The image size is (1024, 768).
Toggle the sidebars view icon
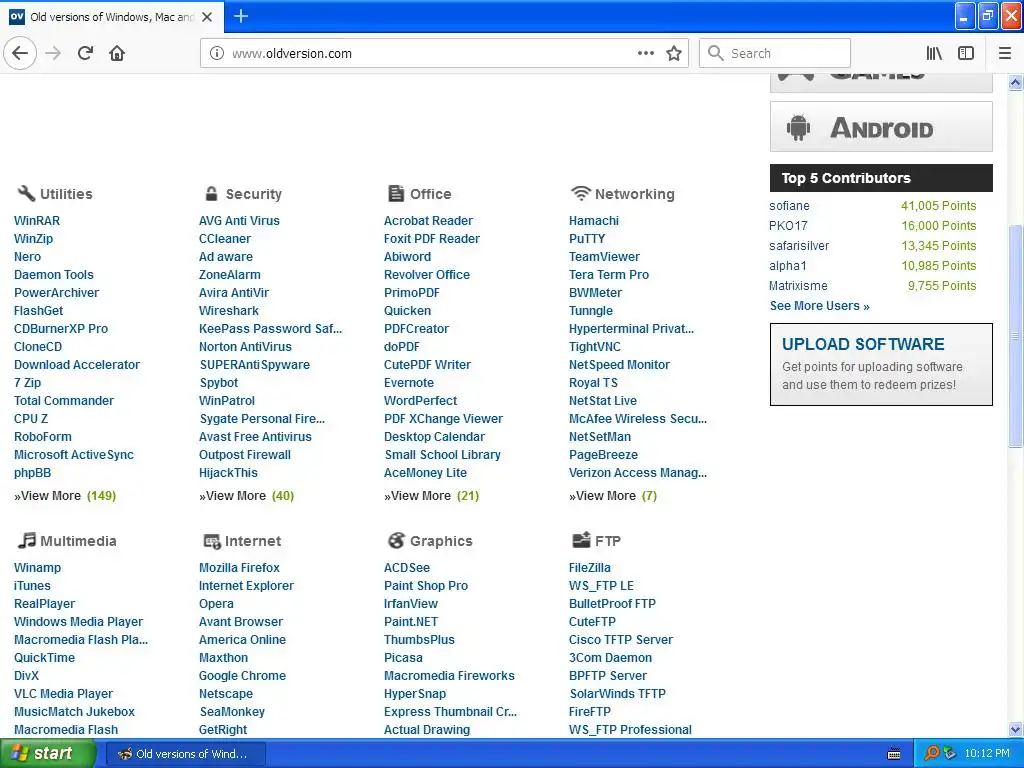click(x=966, y=53)
